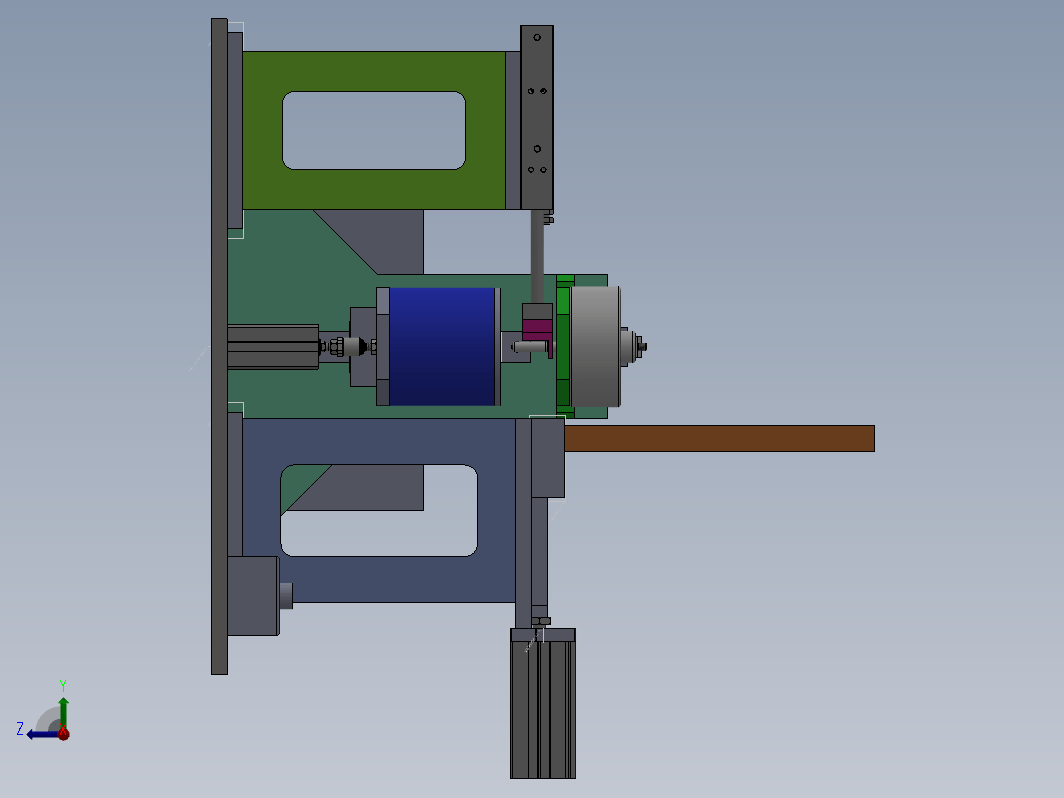Select the olive green upper bracket plate
The height and width of the screenshot is (798, 1064).
tap(374, 190)
